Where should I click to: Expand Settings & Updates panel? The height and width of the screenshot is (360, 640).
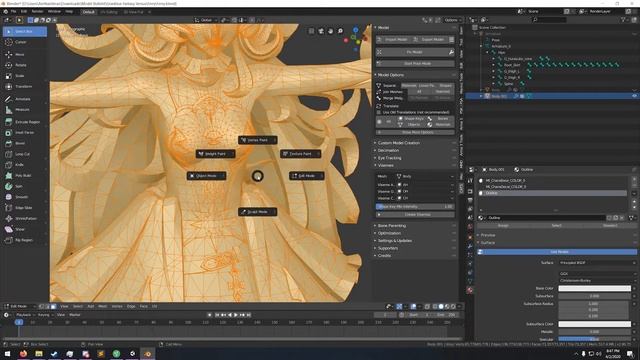(415, 241)
